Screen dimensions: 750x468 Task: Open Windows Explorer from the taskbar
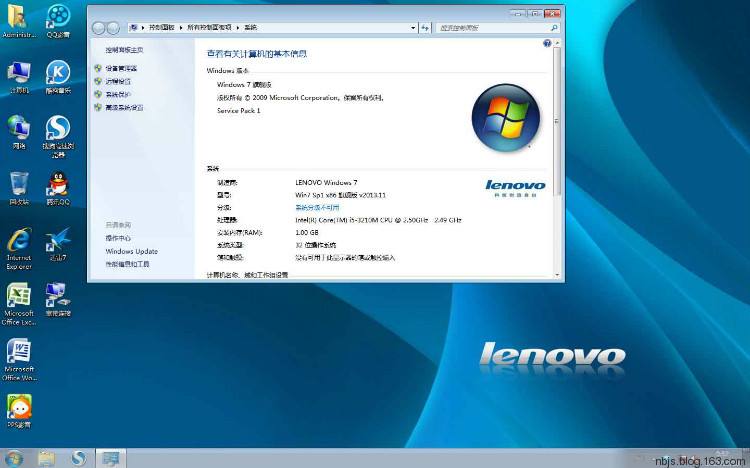coord(46,459)
